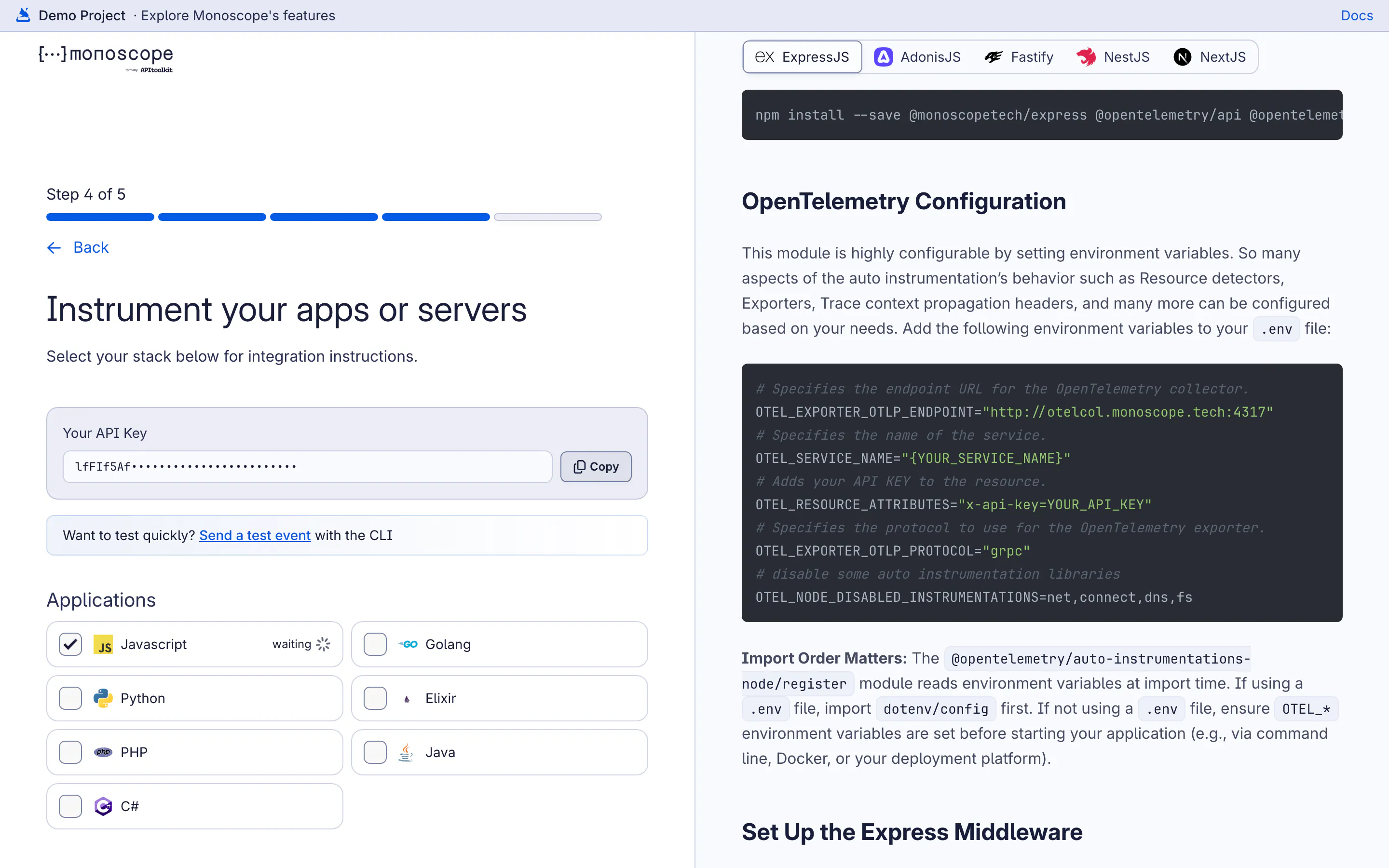1389x868 pixels.
Task: Uncheck the Javascript checkbox
Action: [x=70, y=644]
